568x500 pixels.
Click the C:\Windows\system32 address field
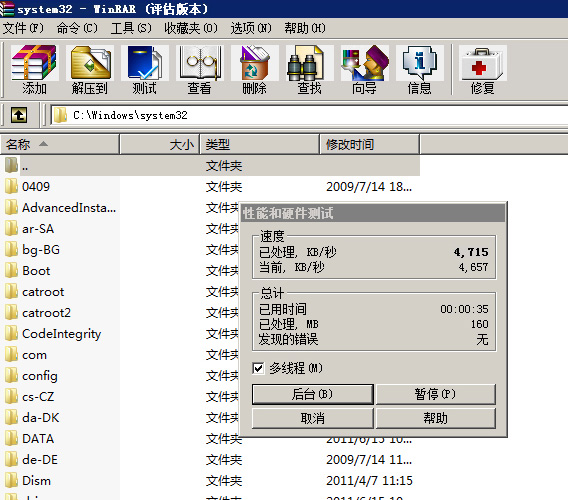[x=309, y=115]
